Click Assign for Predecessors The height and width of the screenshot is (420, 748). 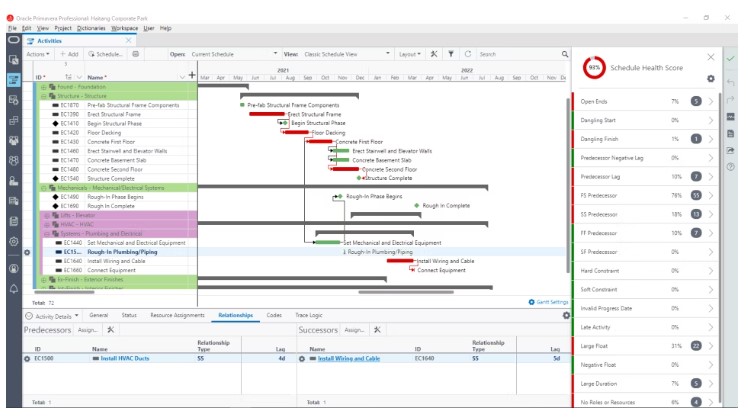[87, 330]
